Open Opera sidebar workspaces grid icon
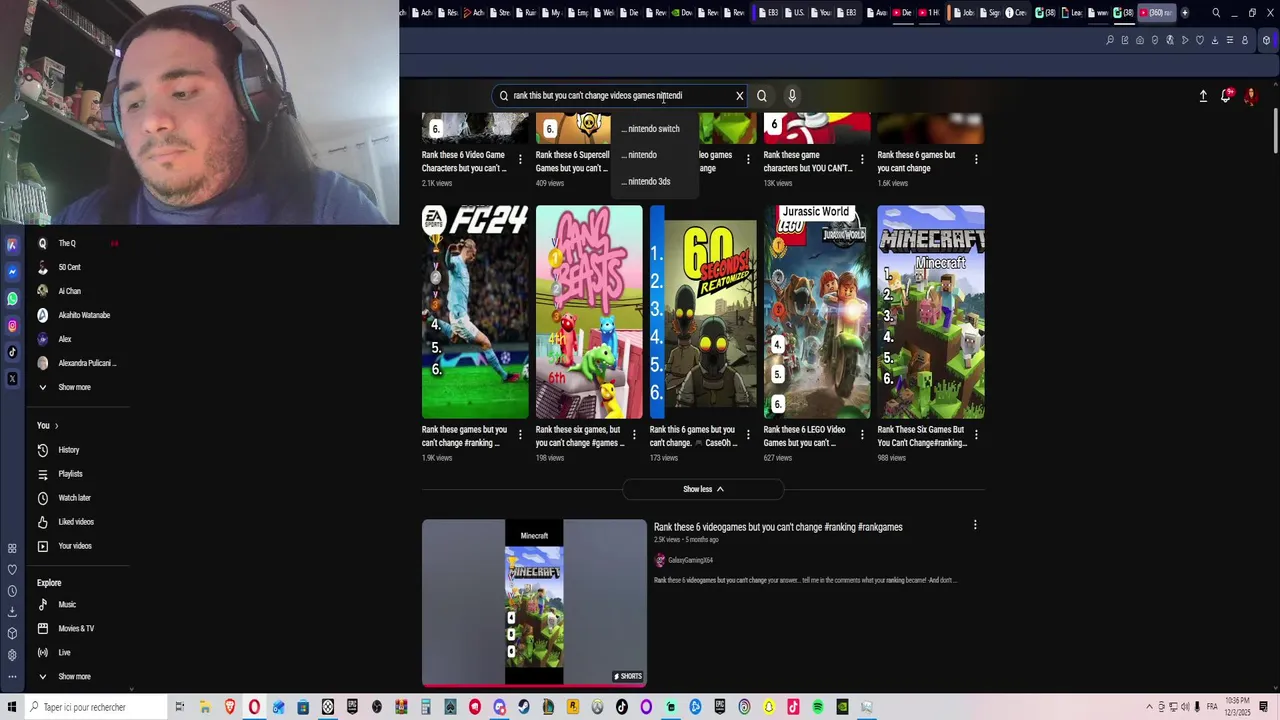The width and height of the screenshot is (1280, 720). click(x=12, y=548)
